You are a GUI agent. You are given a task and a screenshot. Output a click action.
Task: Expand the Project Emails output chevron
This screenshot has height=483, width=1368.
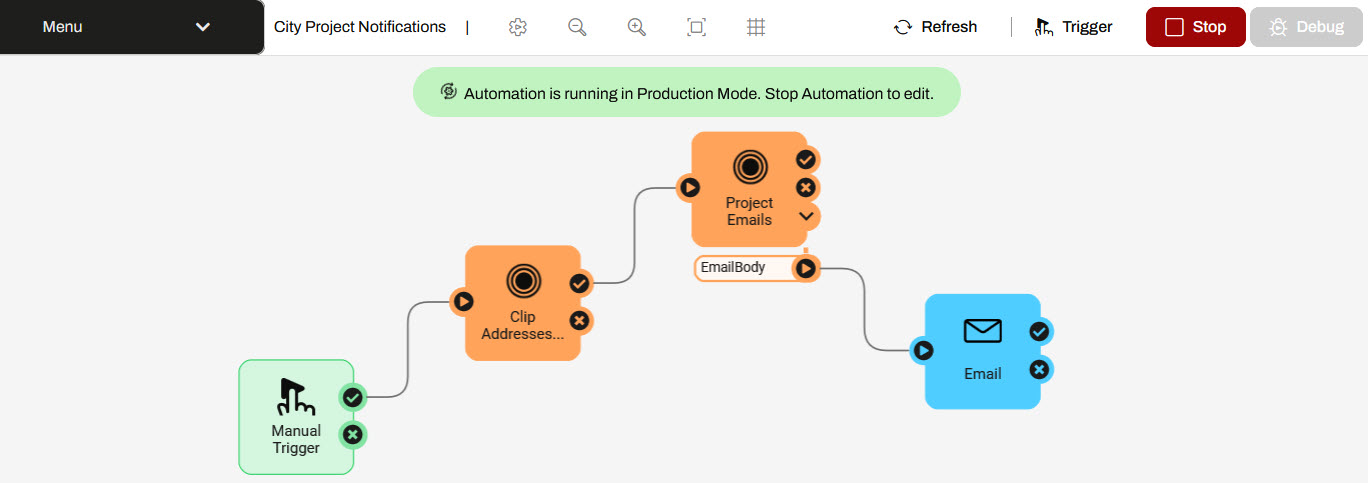click(806, 216)
